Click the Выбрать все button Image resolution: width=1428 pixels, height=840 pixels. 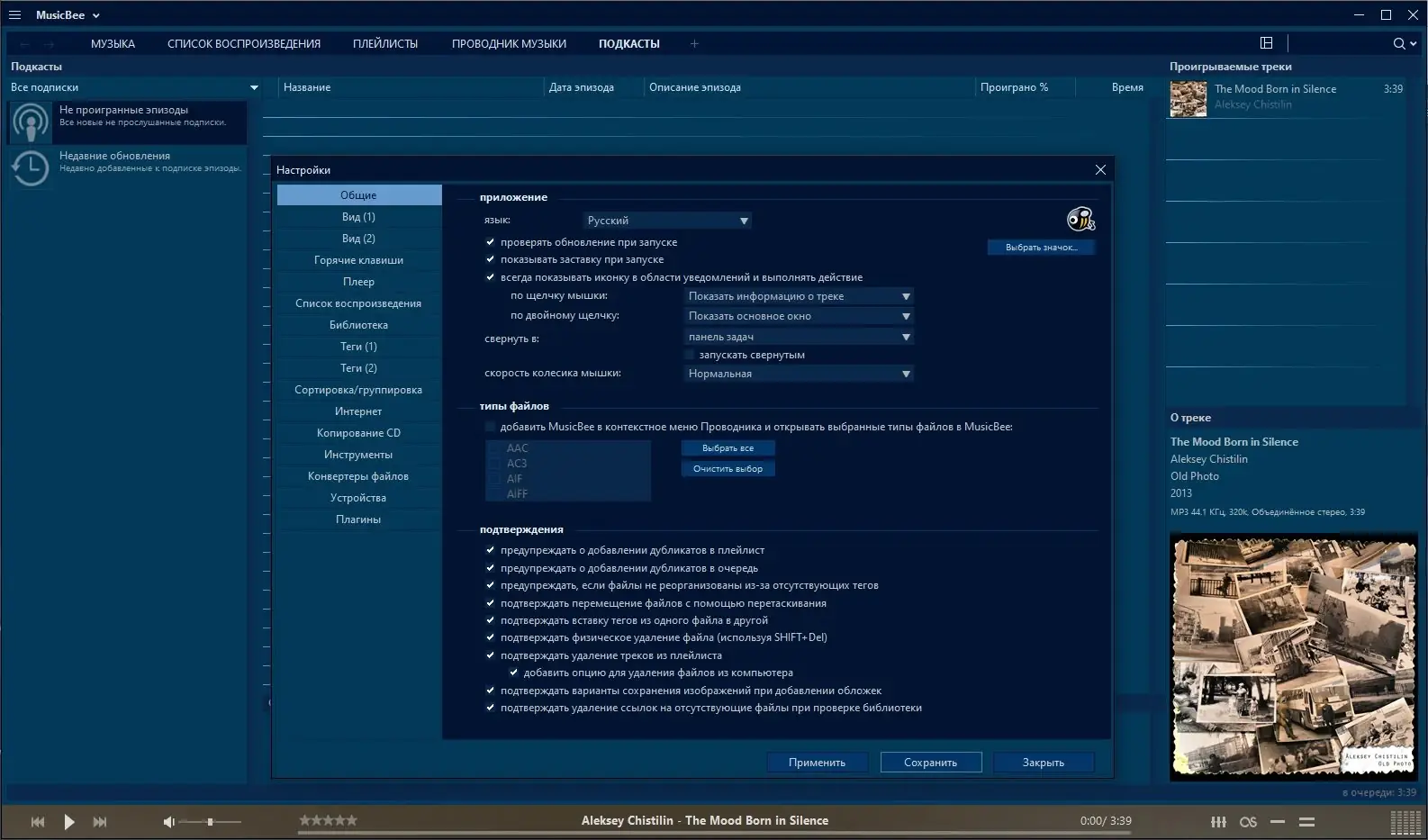tap(728, 448)
